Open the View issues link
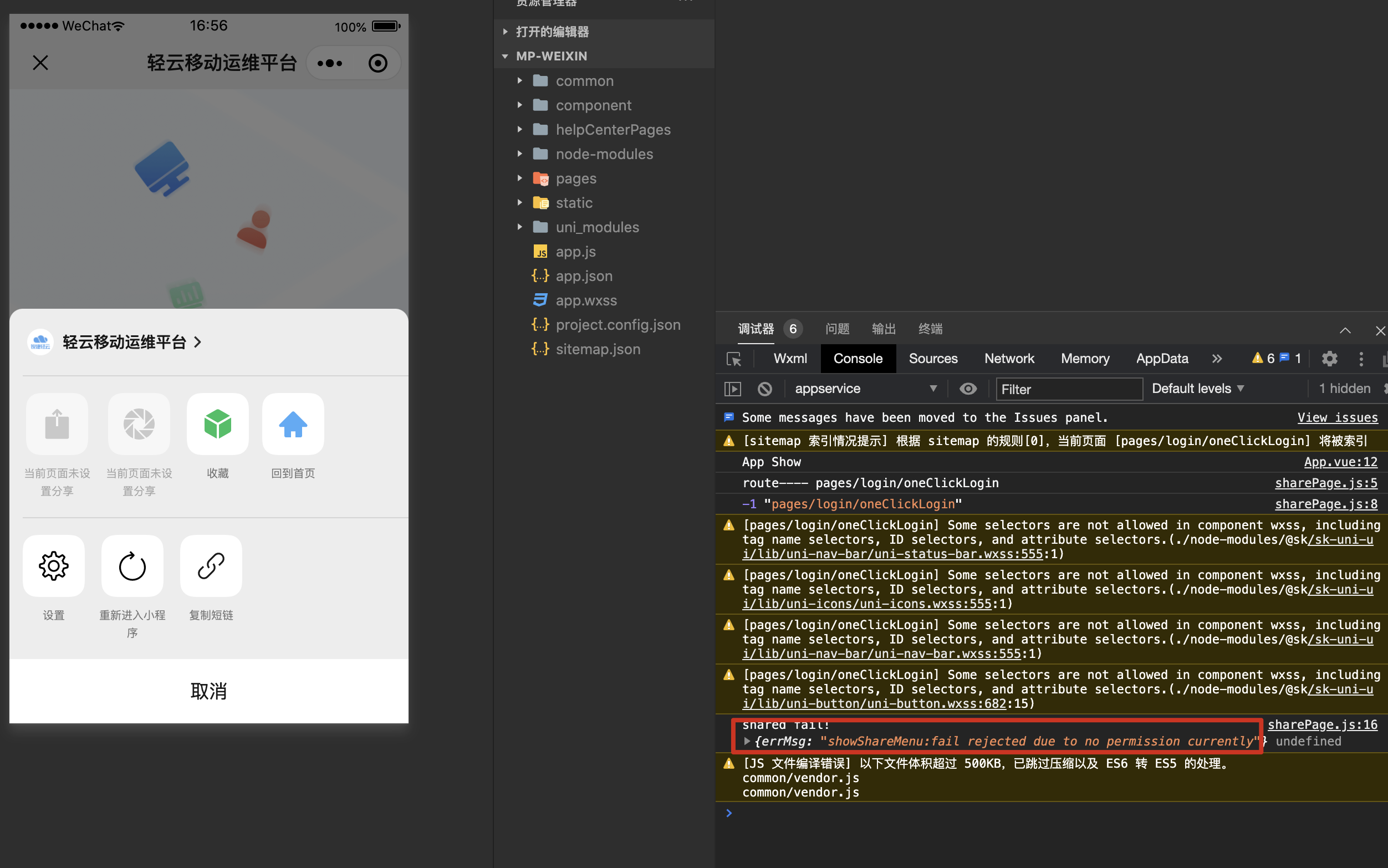The height and width of the screenshot is (868, 1388). (x=1337, y=418)
